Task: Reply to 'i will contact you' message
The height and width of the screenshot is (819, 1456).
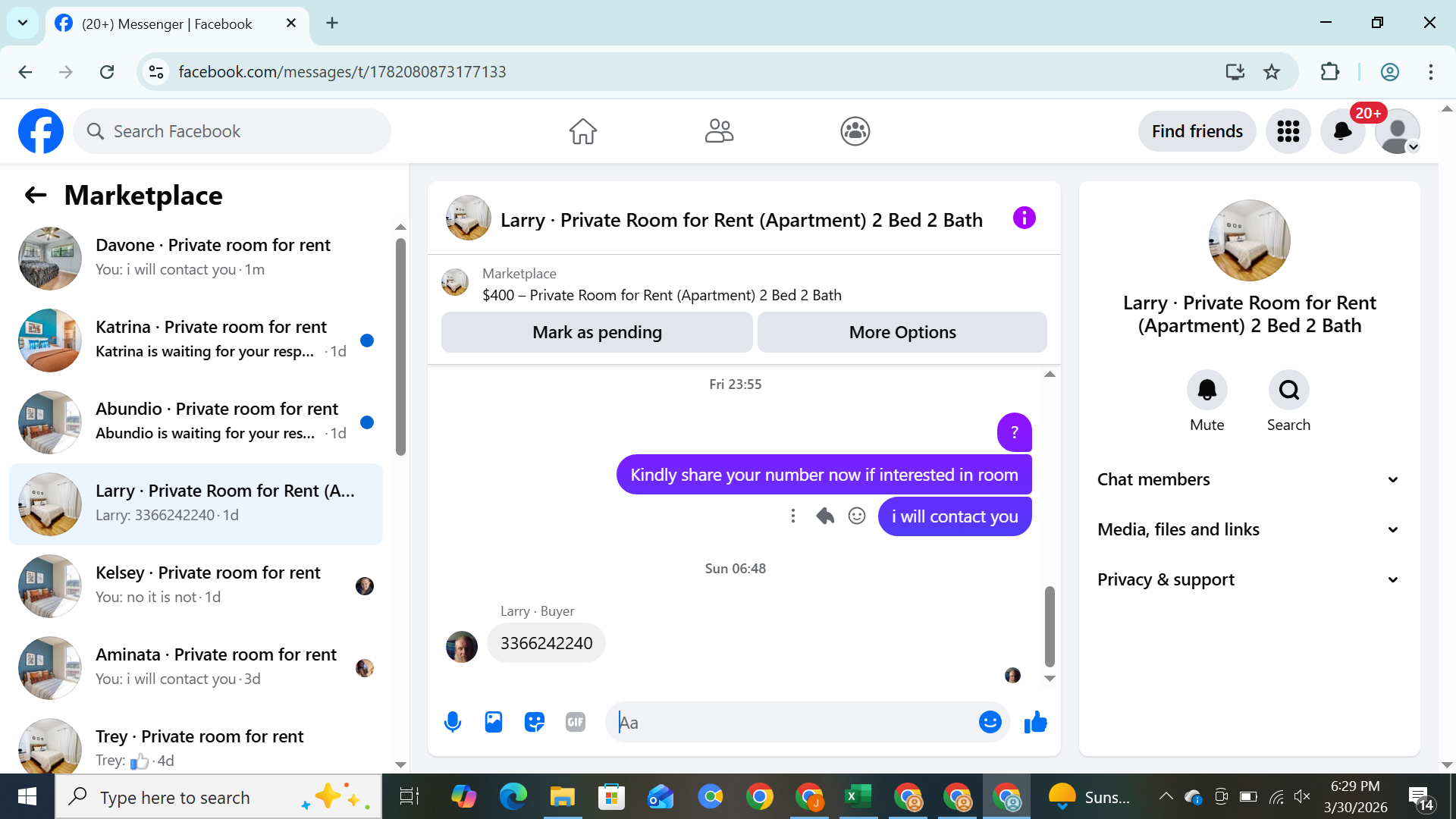Action: tap(825, 516)
